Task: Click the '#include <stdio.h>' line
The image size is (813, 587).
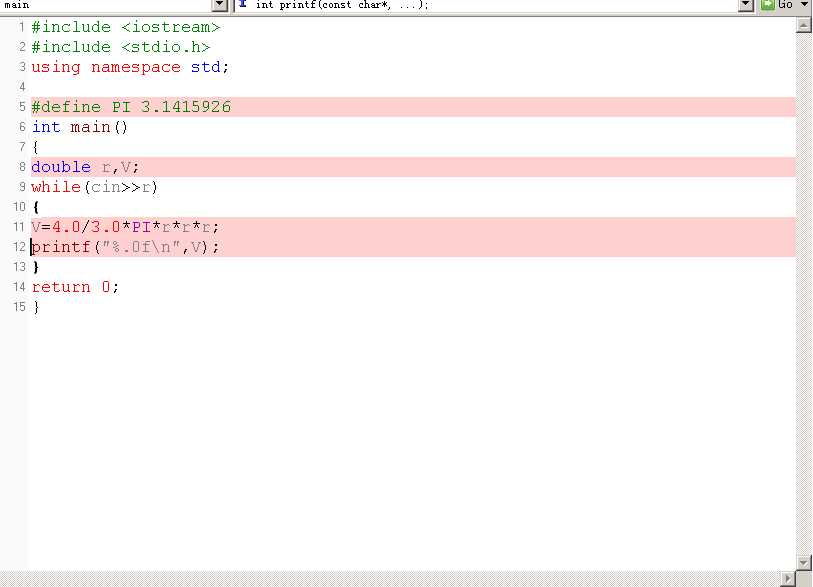Action: (121, 47)
